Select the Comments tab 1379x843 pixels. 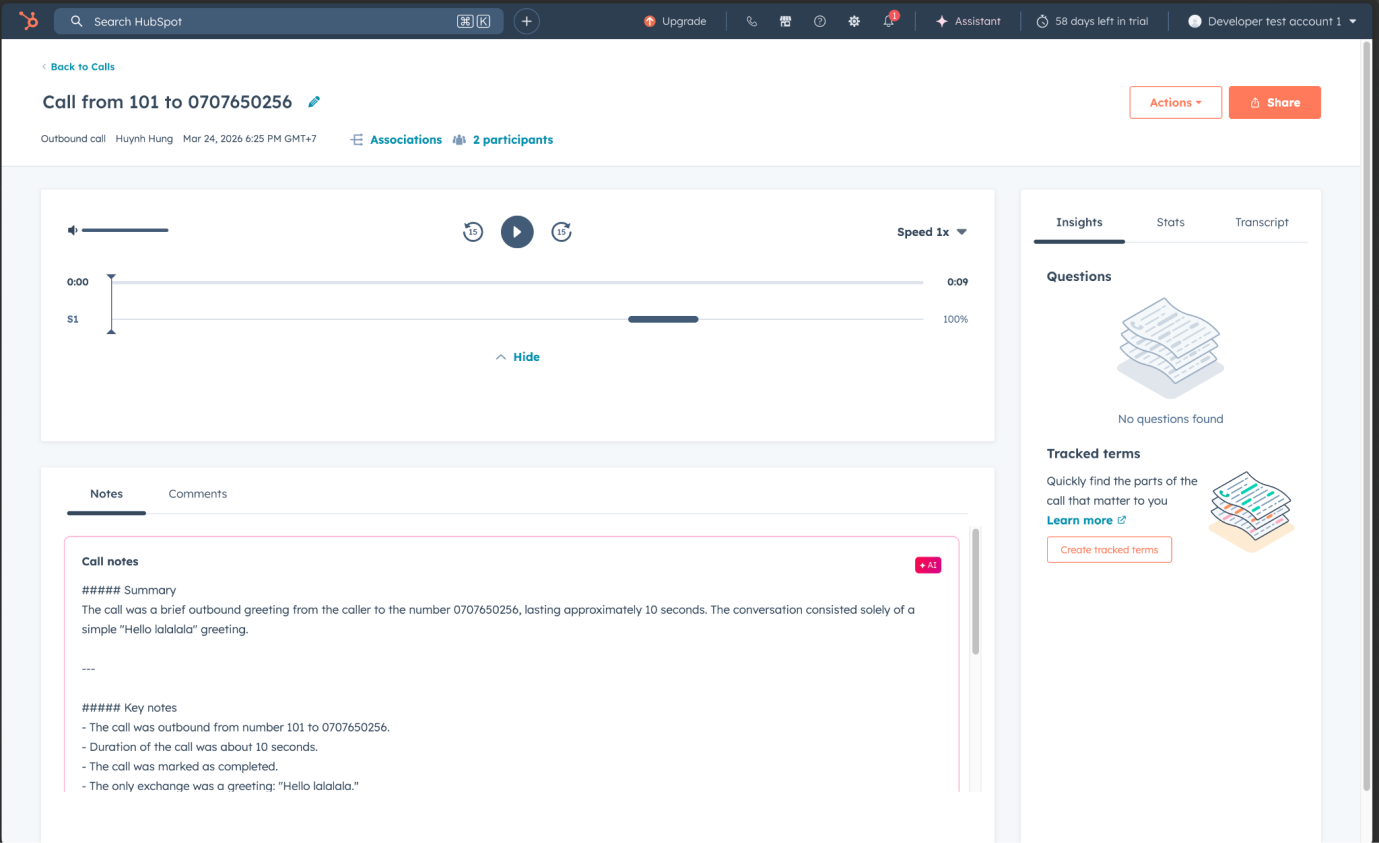pyautogui.click(x=197, y=494)
